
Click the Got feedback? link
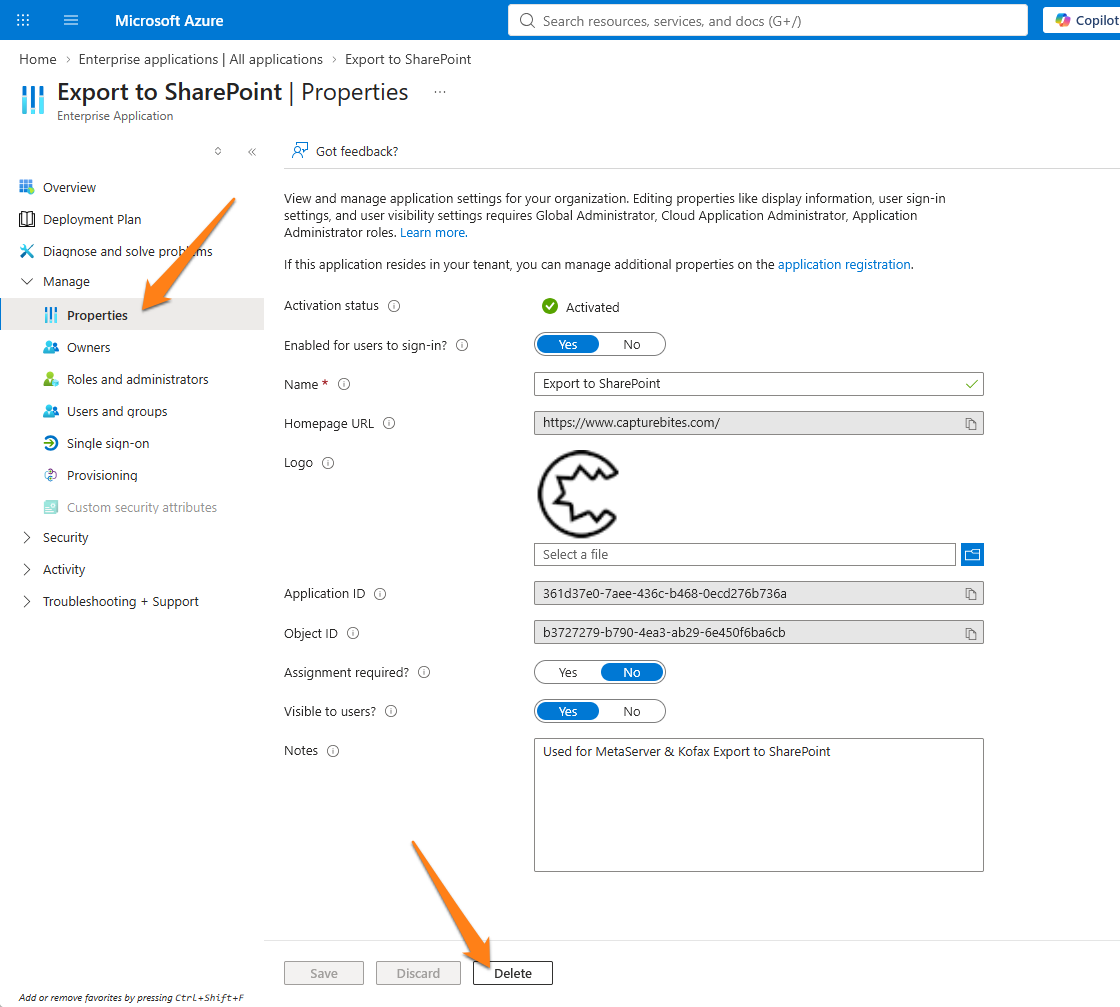click(x=357, y=151)
